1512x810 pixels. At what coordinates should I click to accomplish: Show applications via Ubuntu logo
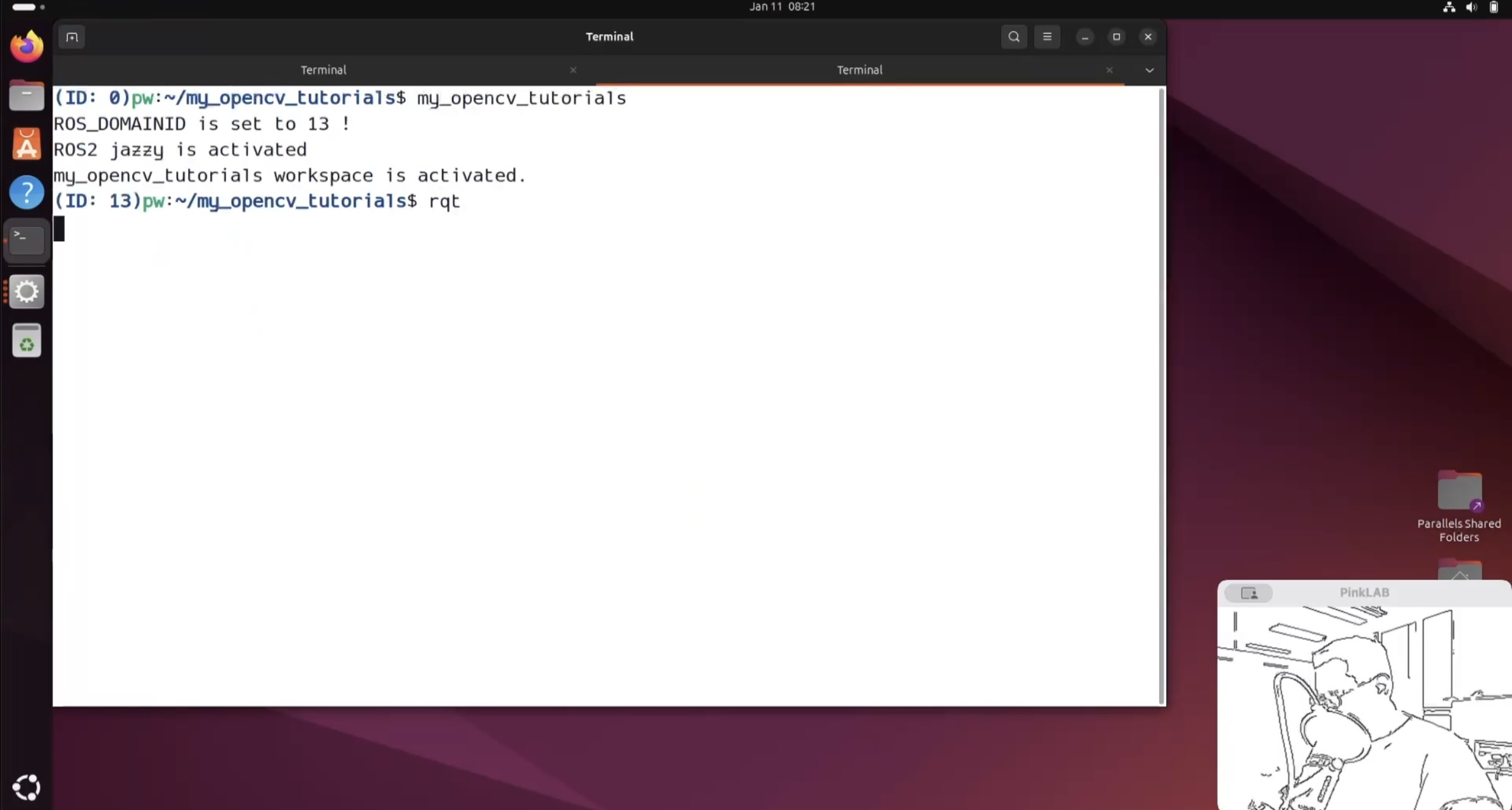(x=27, y=787)
